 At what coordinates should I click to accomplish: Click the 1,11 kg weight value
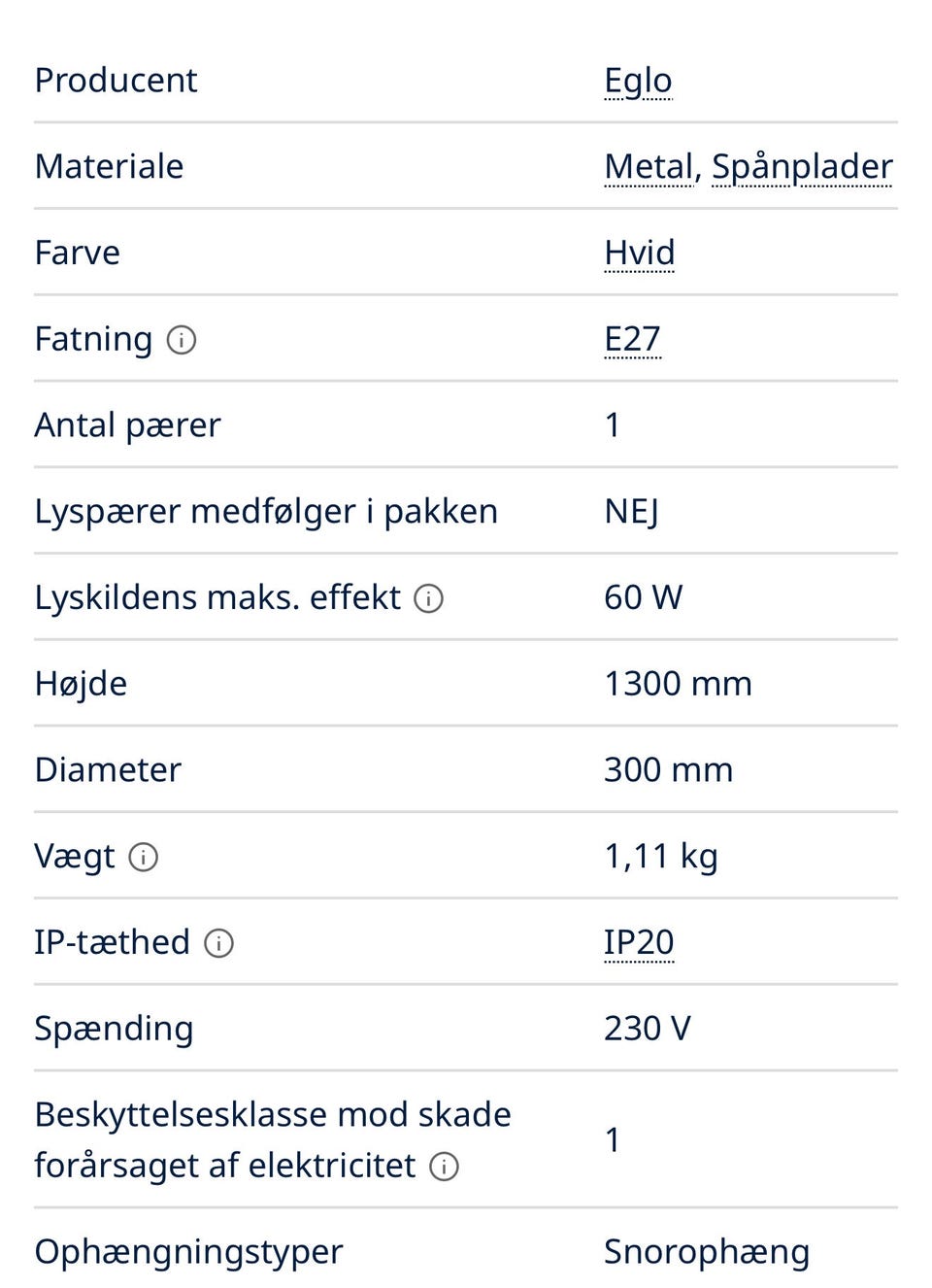(660, 857)
